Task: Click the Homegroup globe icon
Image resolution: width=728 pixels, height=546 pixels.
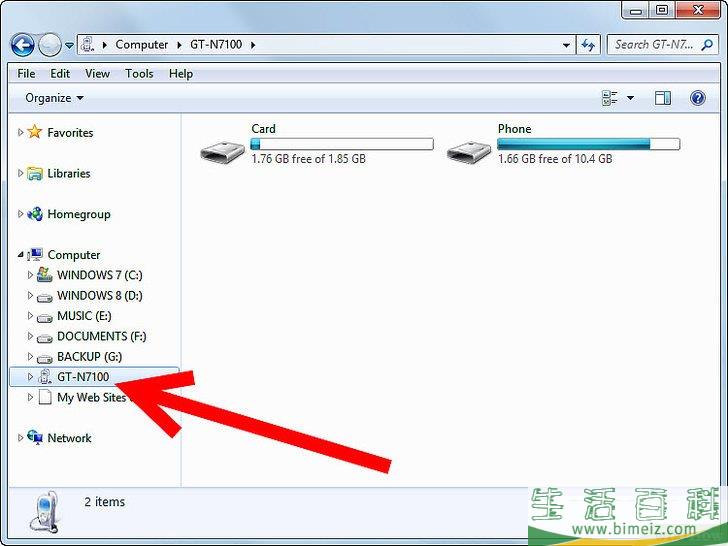Action: 35,214
